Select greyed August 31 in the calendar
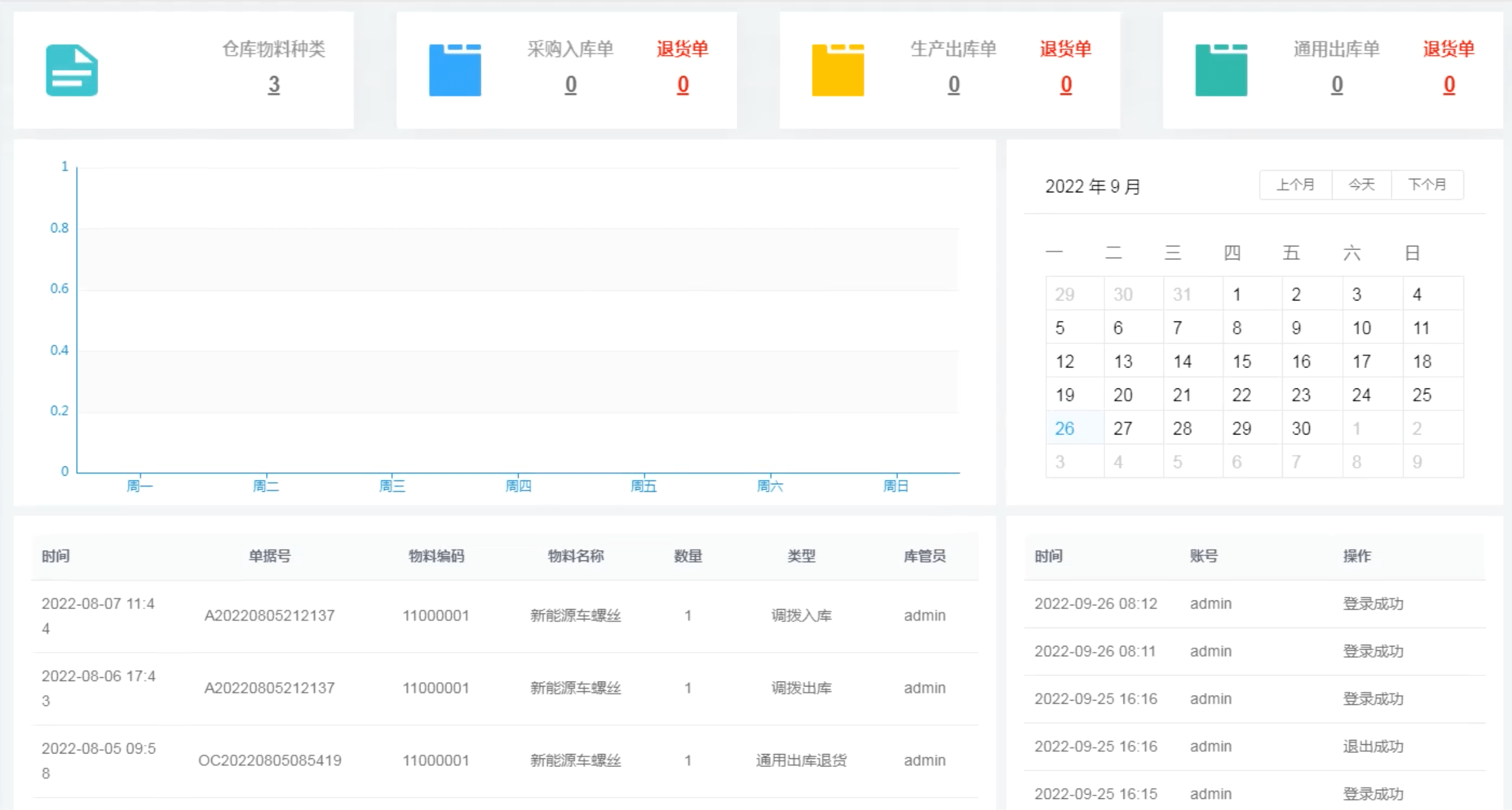Viewport: 1512px width, 810px height. point(1192,294)
